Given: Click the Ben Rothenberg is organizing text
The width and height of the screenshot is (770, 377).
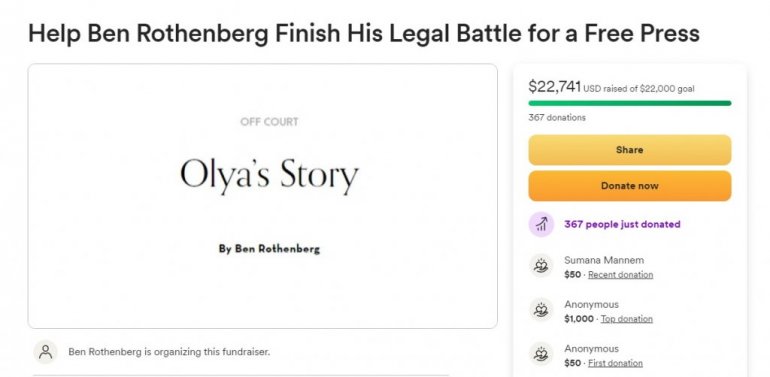Looking at the screenshot, I should click(x=169, y=352).
